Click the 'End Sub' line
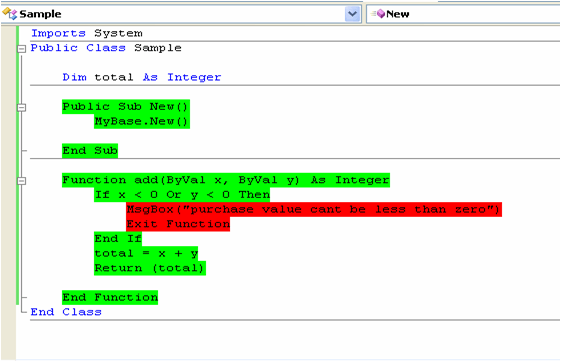 click(x=90, y=151)
